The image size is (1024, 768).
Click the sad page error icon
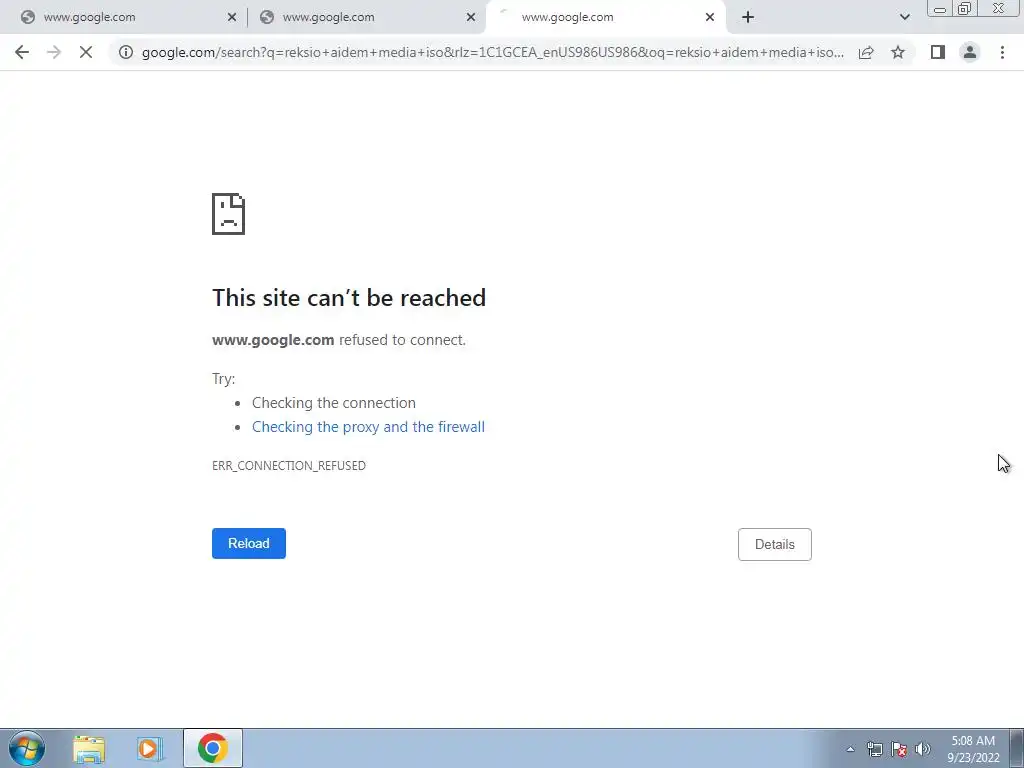coord(229,214)
